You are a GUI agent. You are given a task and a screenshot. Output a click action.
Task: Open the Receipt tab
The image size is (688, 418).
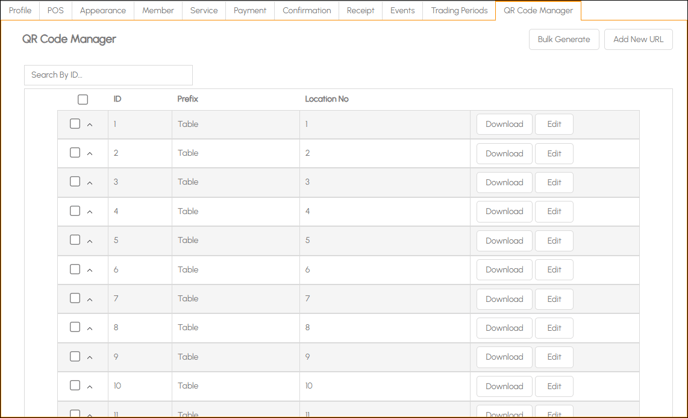point(361,11)
